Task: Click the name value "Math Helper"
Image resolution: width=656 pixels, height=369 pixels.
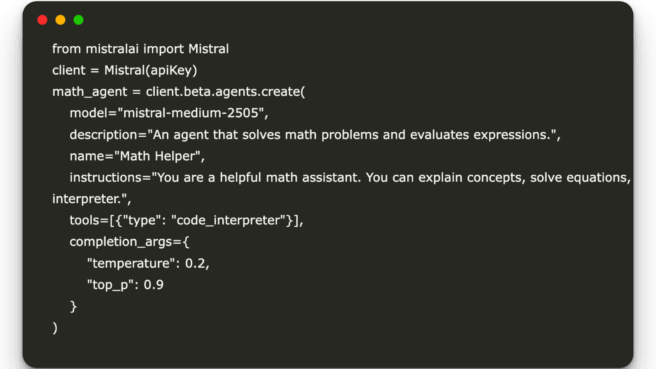Action: tap(157, 156)
